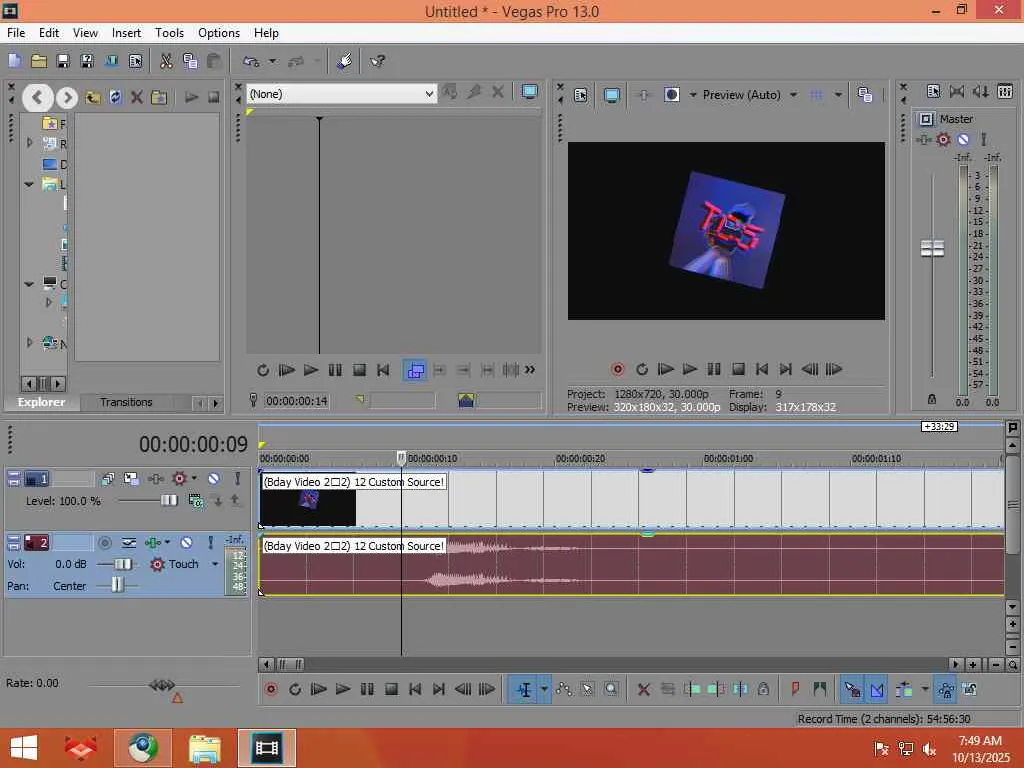Screen dimensions: 1024x768
Task: Adjust track 2 Vol slider
Action: pyautogui.click(x=122, y=564)
